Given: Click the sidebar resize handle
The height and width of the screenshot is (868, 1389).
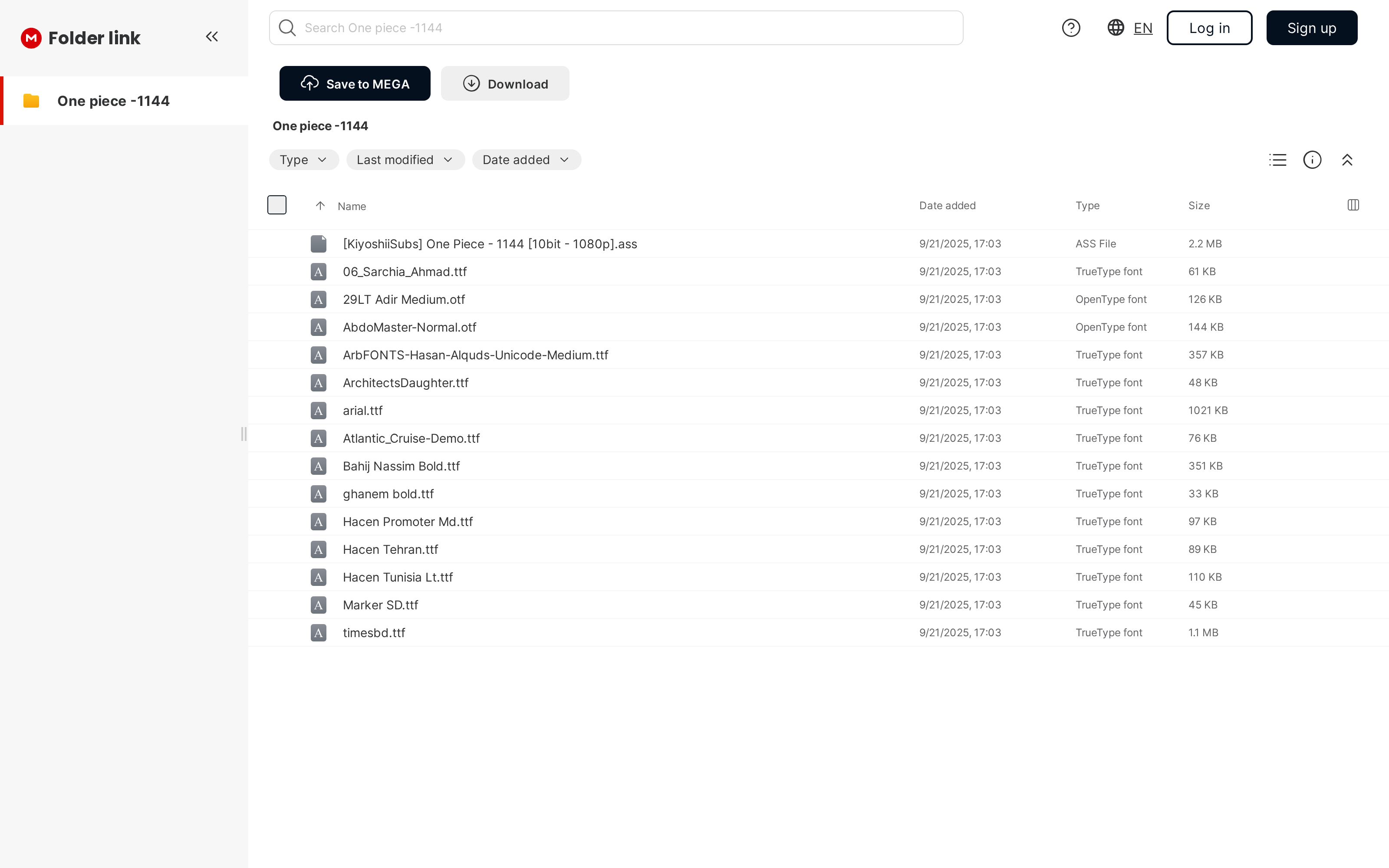Looking at the screenshot, I should [x=244, y=434].
